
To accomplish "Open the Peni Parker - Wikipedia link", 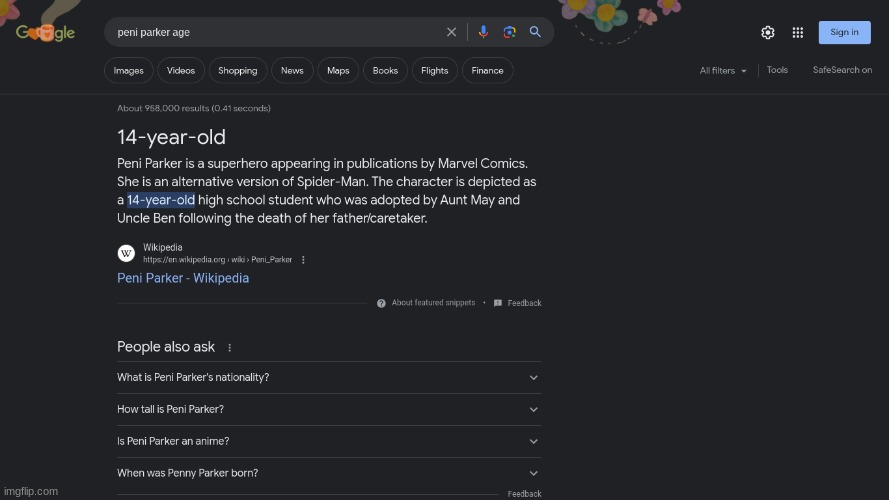I will (183, 278).
